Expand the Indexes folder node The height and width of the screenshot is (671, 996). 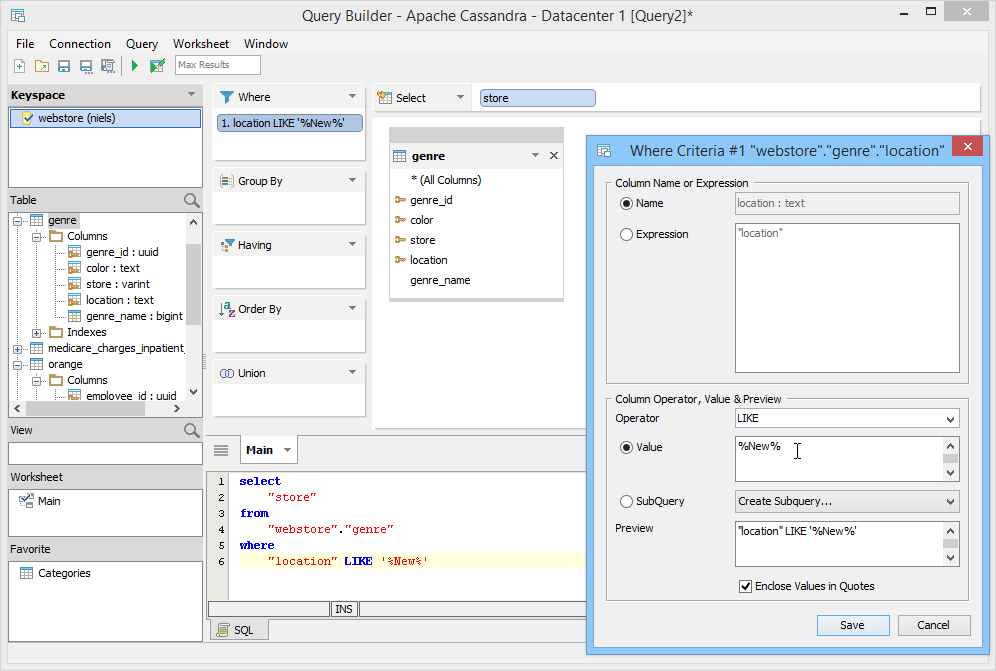(36, 333)
